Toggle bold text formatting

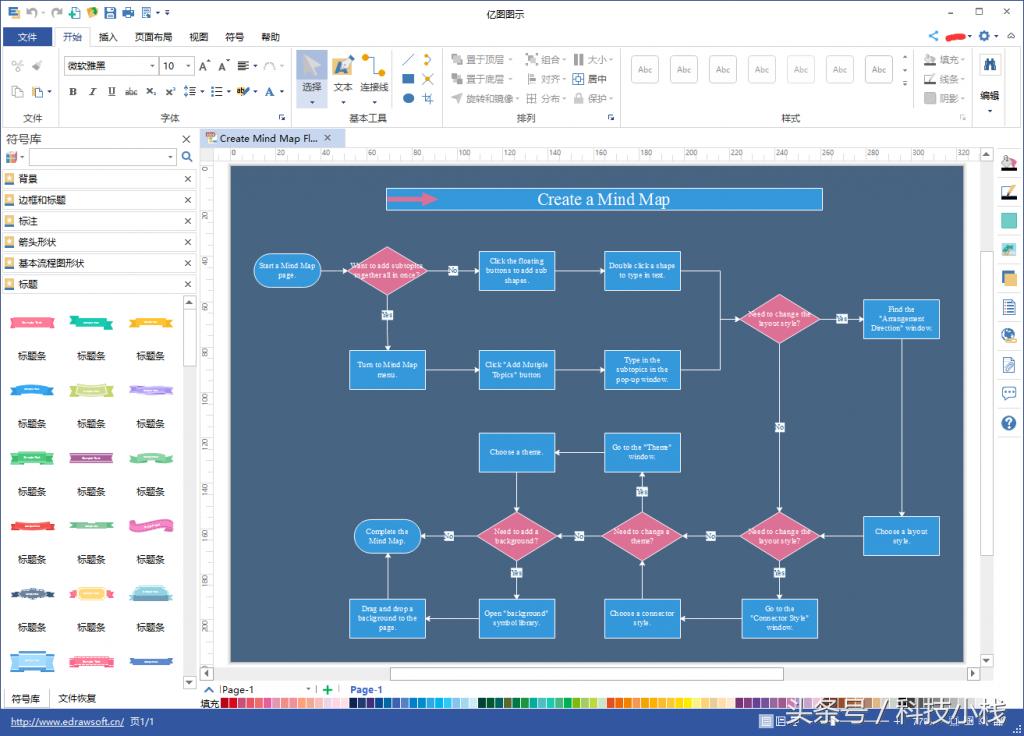click(x=73, y=92)
